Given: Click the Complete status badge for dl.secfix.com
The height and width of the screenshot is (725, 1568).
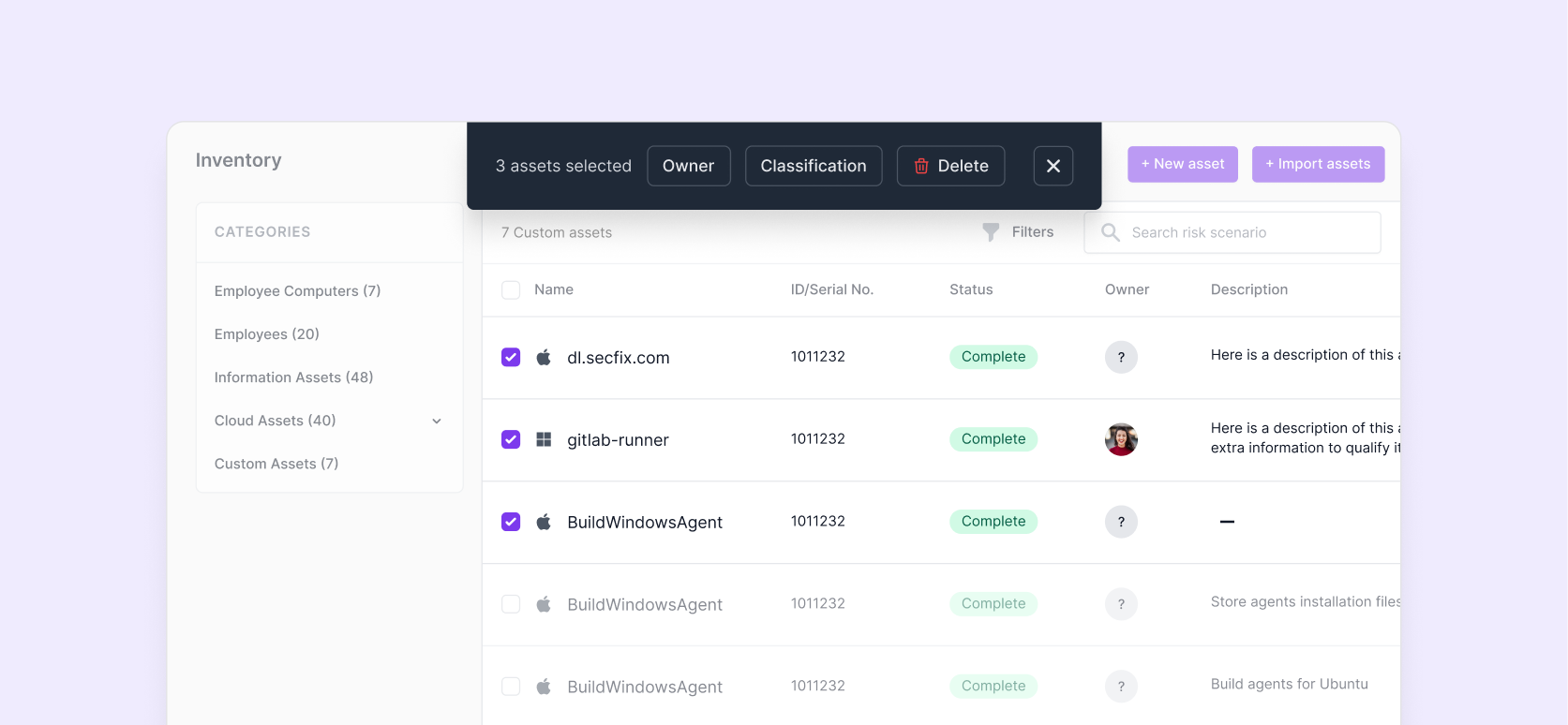Looking at the screenshot, I should (x=993, y=357).
